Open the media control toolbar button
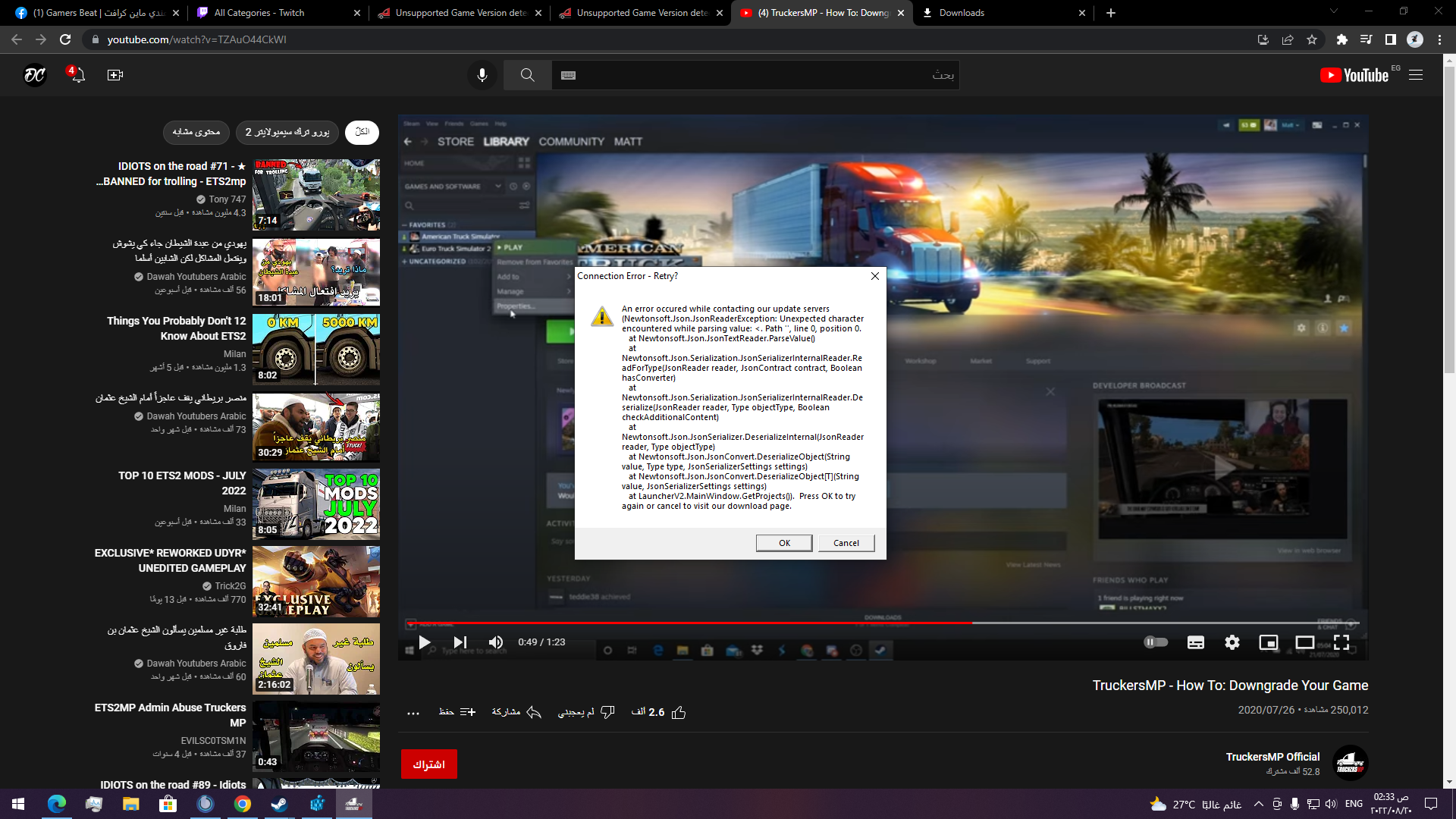This screenshot has height=819, width=1456. pyautogui.click(x=1367, y=39)
